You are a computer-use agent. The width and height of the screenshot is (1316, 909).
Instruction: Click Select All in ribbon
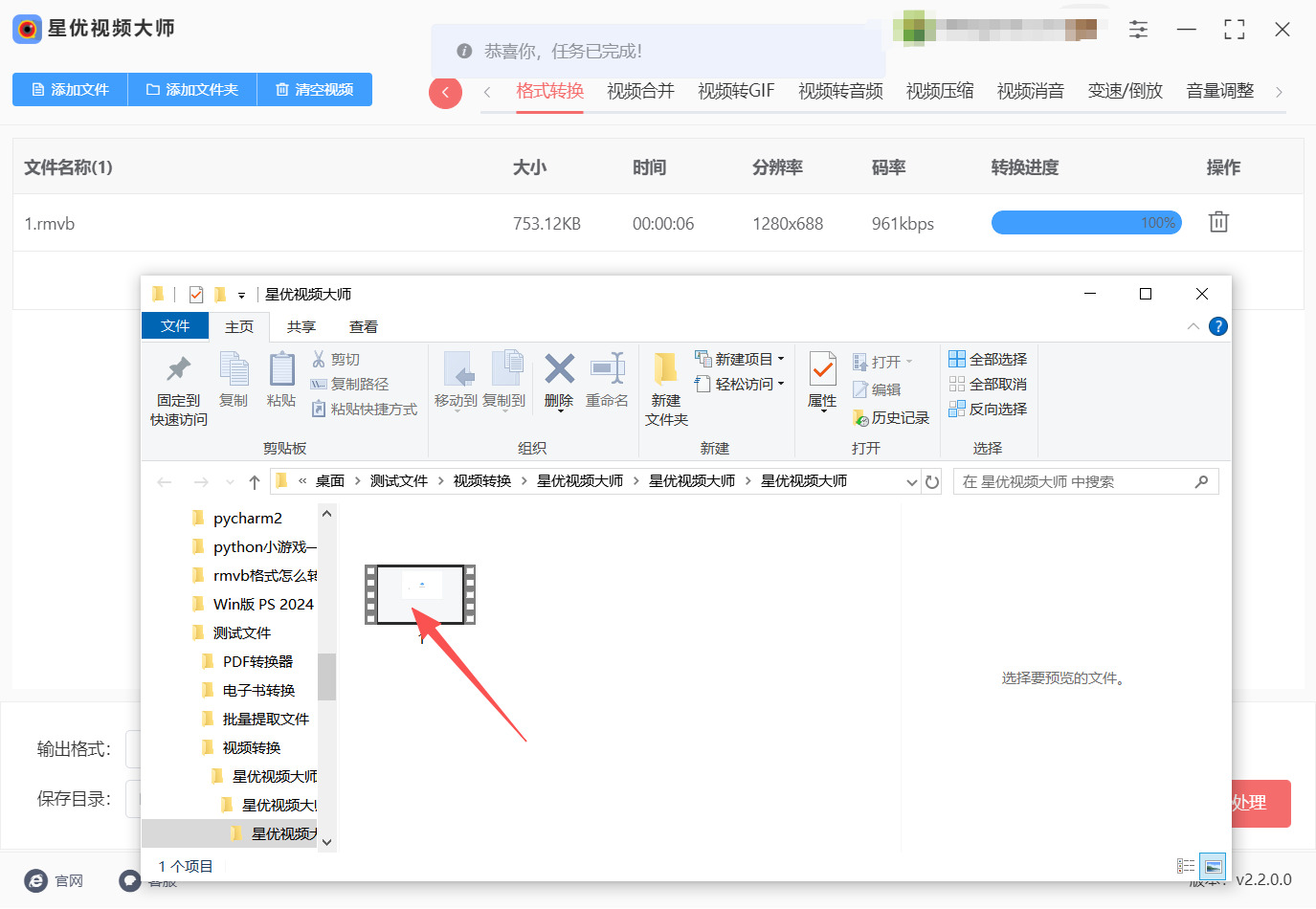[x=988, y=359]
